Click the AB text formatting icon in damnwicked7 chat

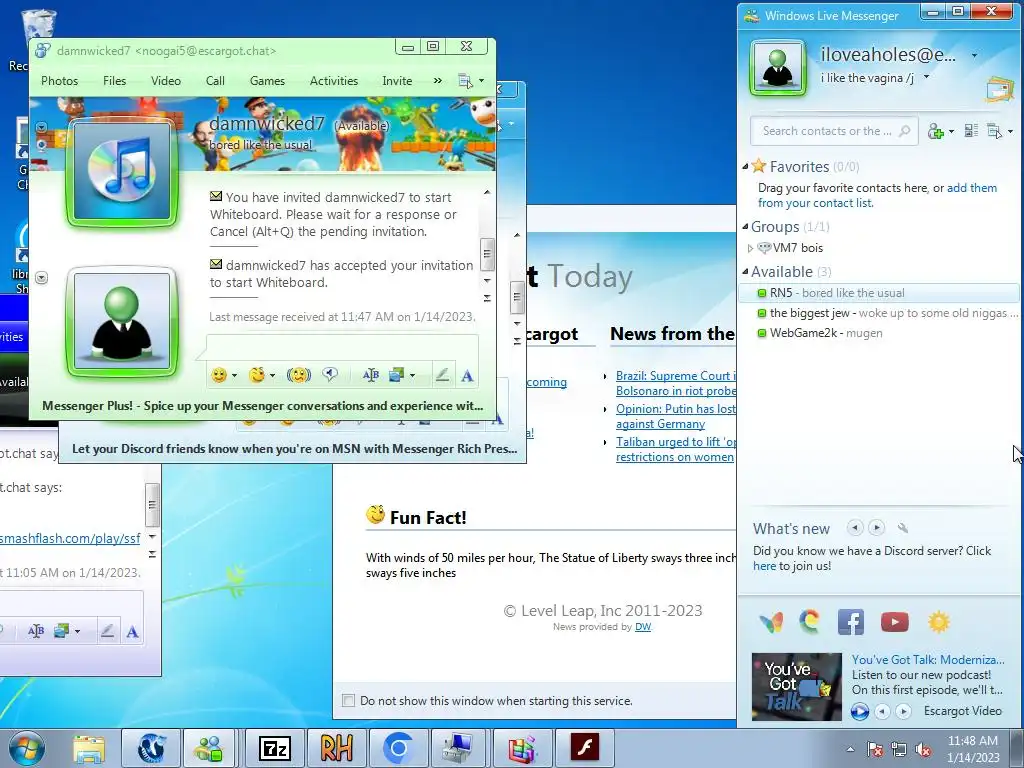pos(370,375)
